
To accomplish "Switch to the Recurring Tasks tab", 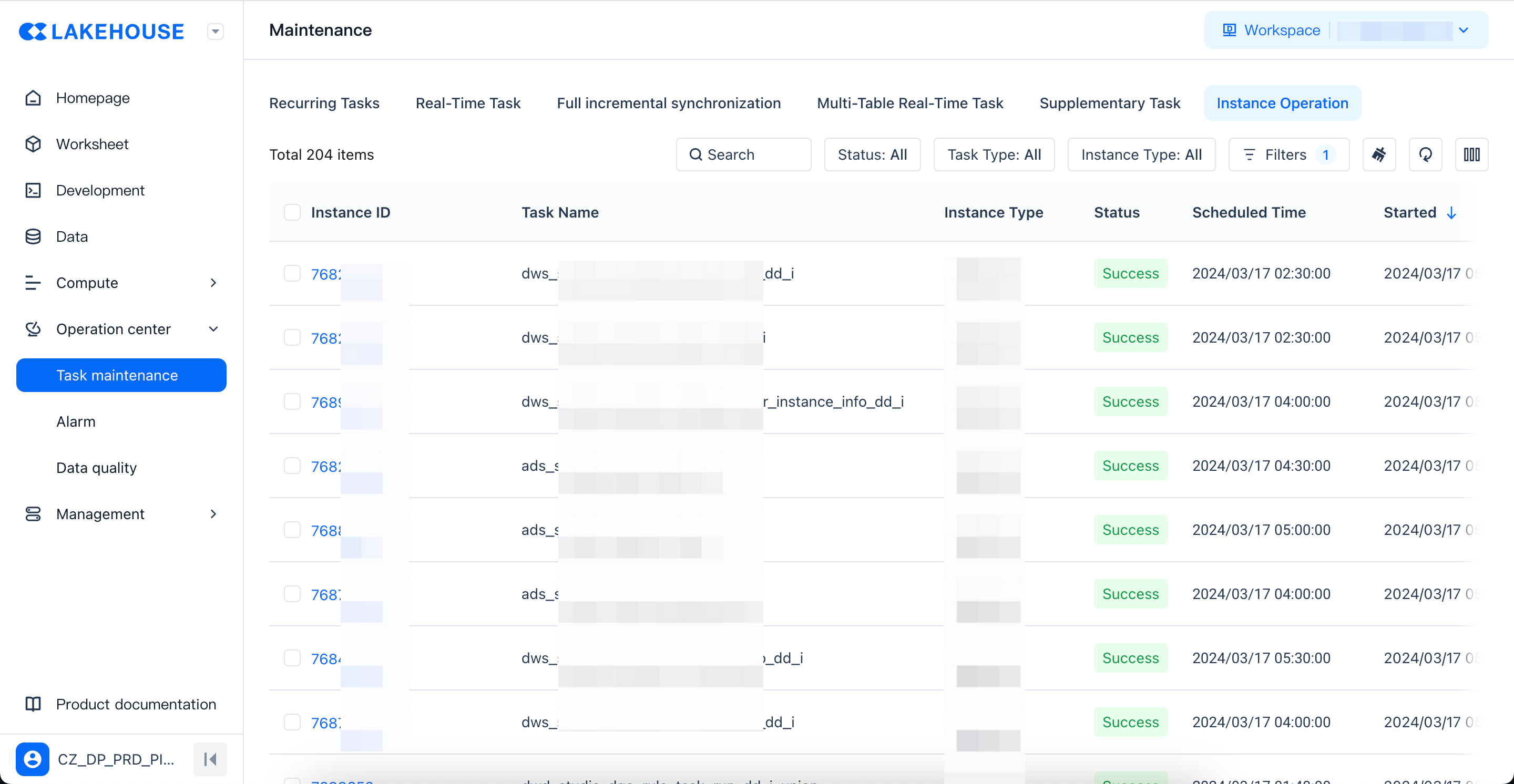I will click(x=324, y=103).
